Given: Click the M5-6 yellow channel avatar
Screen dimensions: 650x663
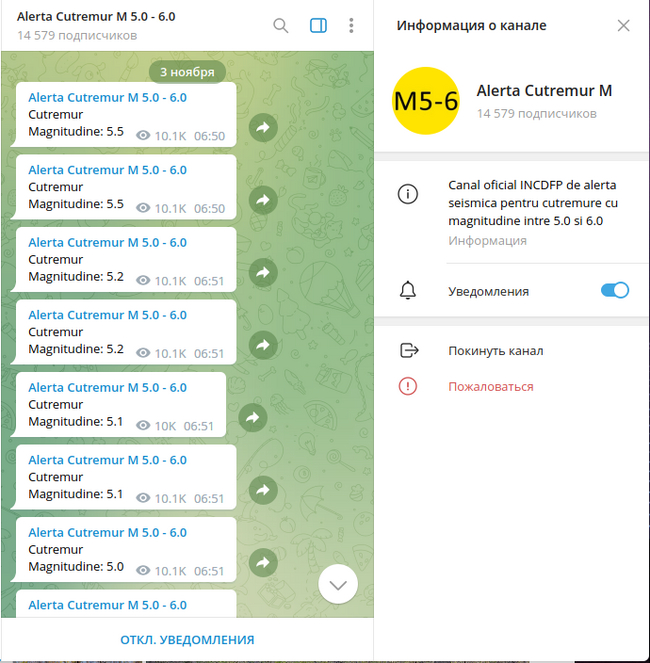Looking at the screenshot, I should click(425, 101).
